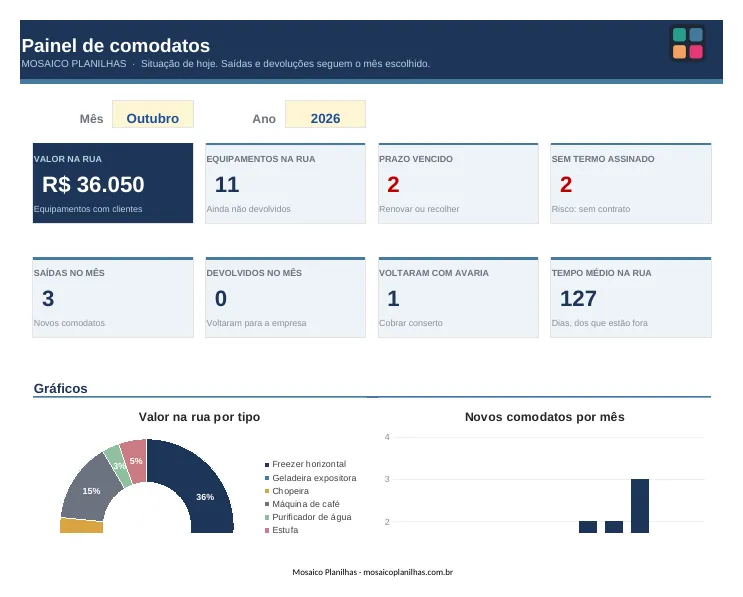Viewport: 743px width, 597px height.
Task: Click the Tempo médio na rua value 127
Action: (x=578, y=298)
